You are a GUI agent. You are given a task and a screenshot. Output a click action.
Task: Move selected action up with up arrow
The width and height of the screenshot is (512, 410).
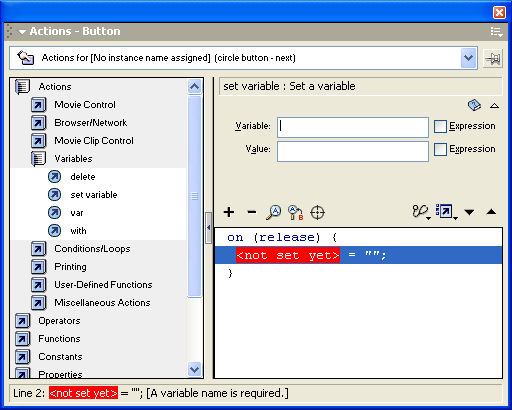pyautogui.click(x=491, y=212)
